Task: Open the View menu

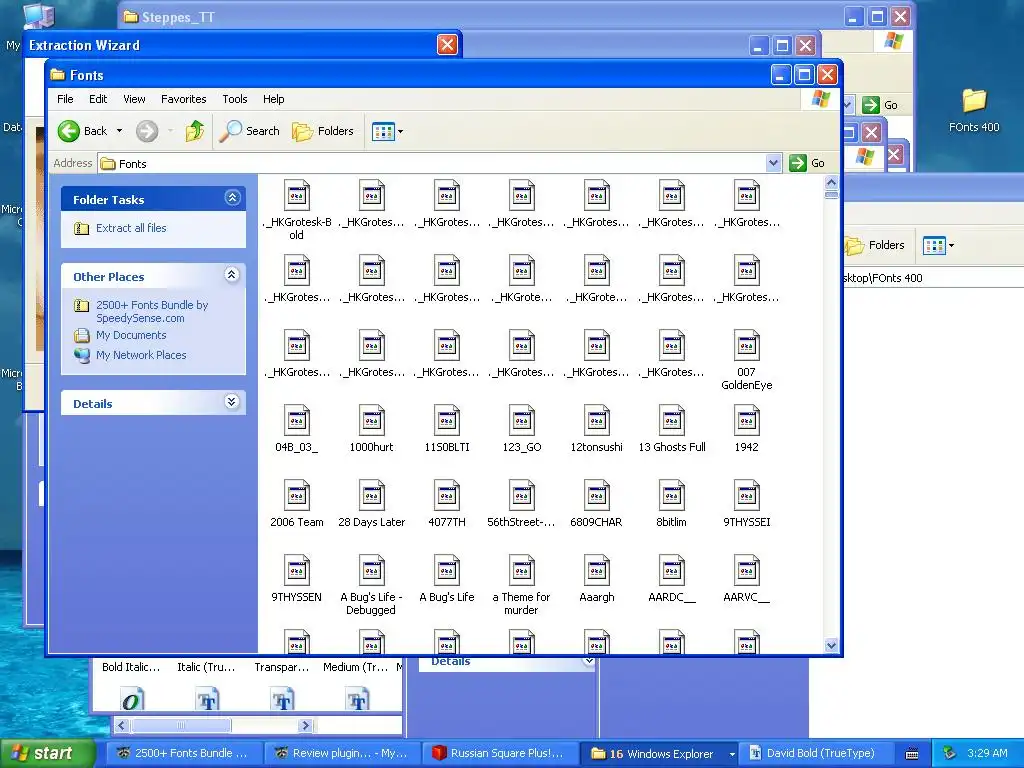Action: click(134, 99)
